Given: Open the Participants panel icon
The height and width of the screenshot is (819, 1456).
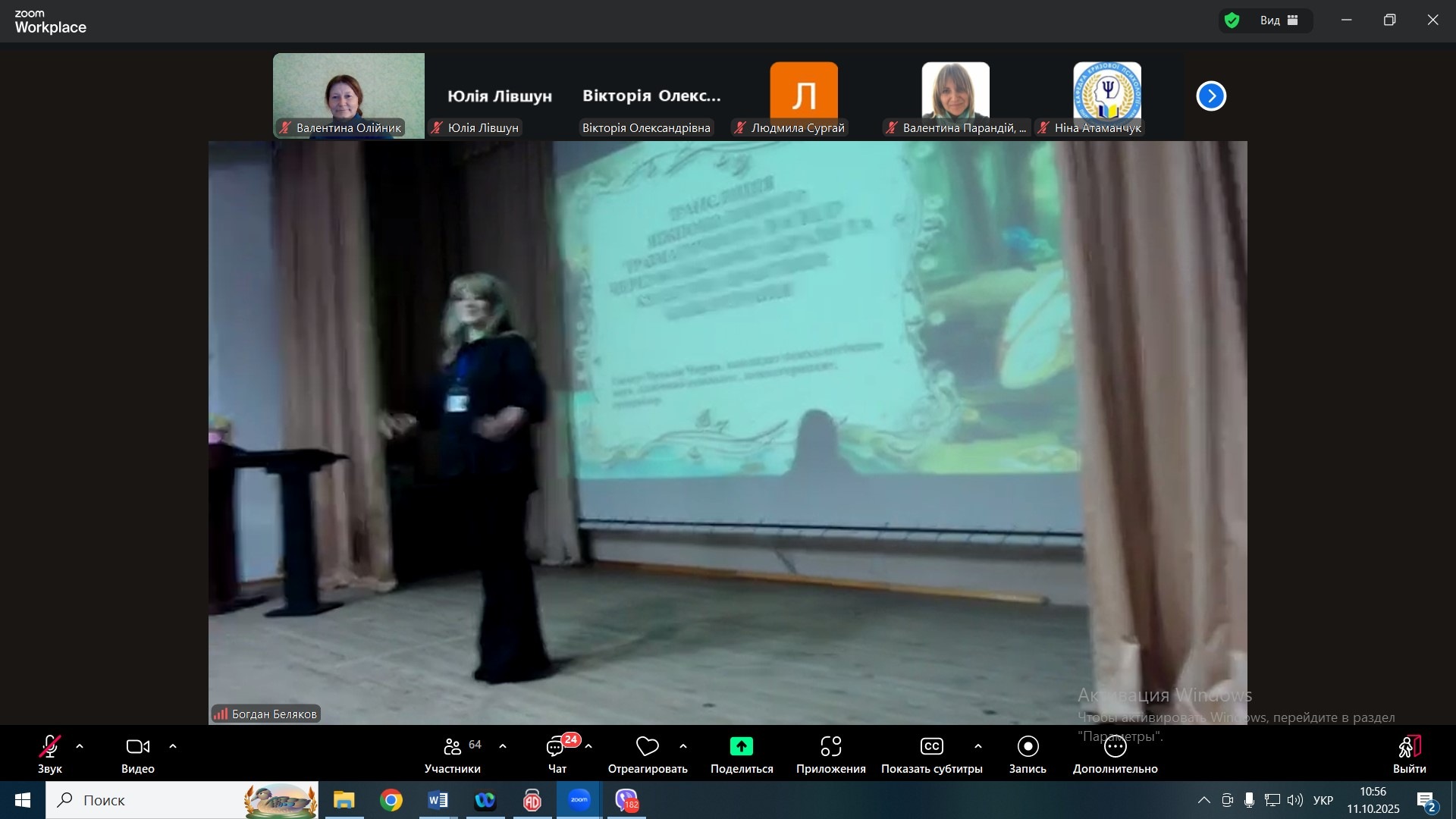Looking at the screenshot, I should point(453,748).
